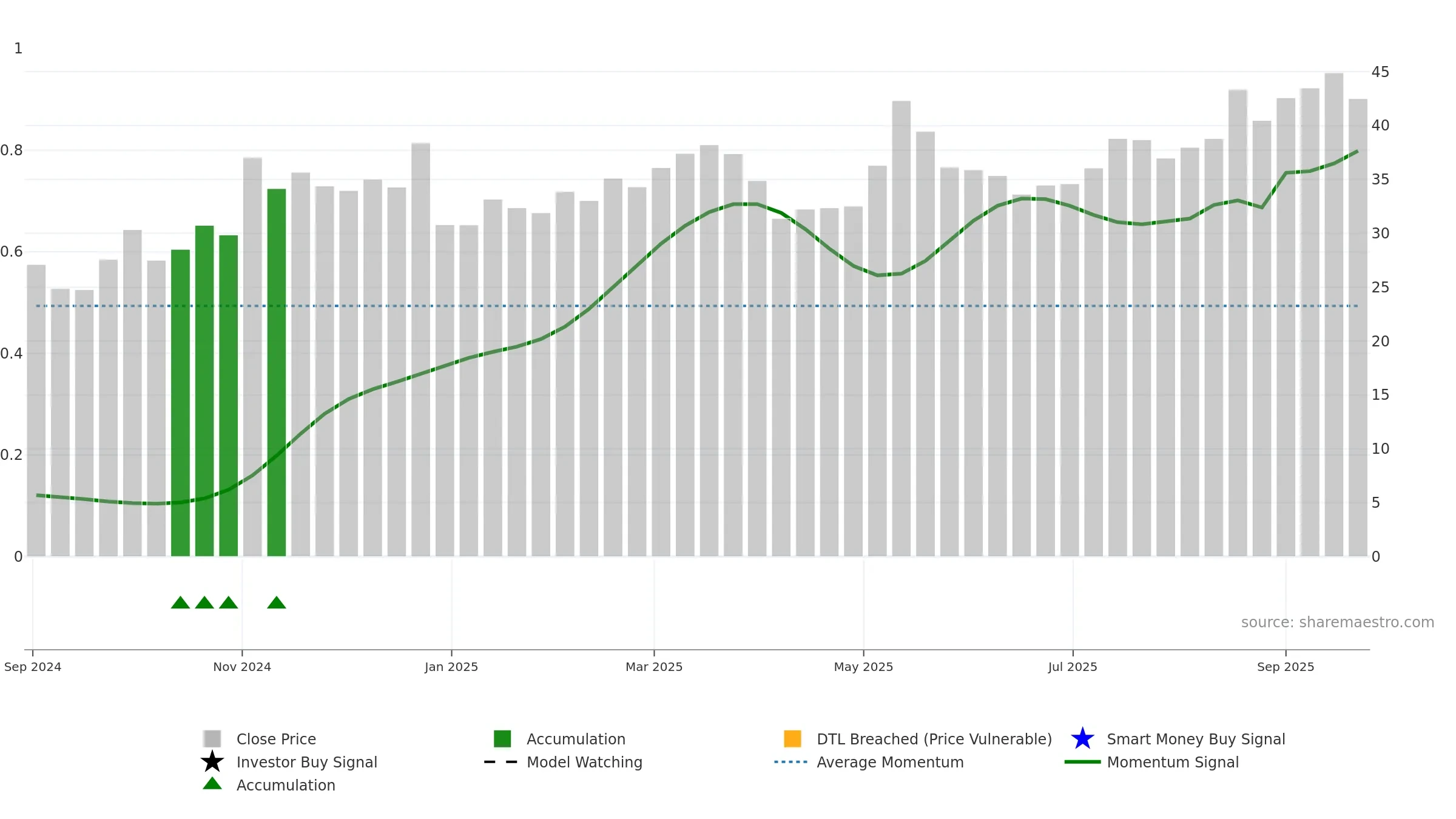Viewport: 1456px width, 819px height.
Task: Toggle the Average Momentum legend label
Action: 890,762
